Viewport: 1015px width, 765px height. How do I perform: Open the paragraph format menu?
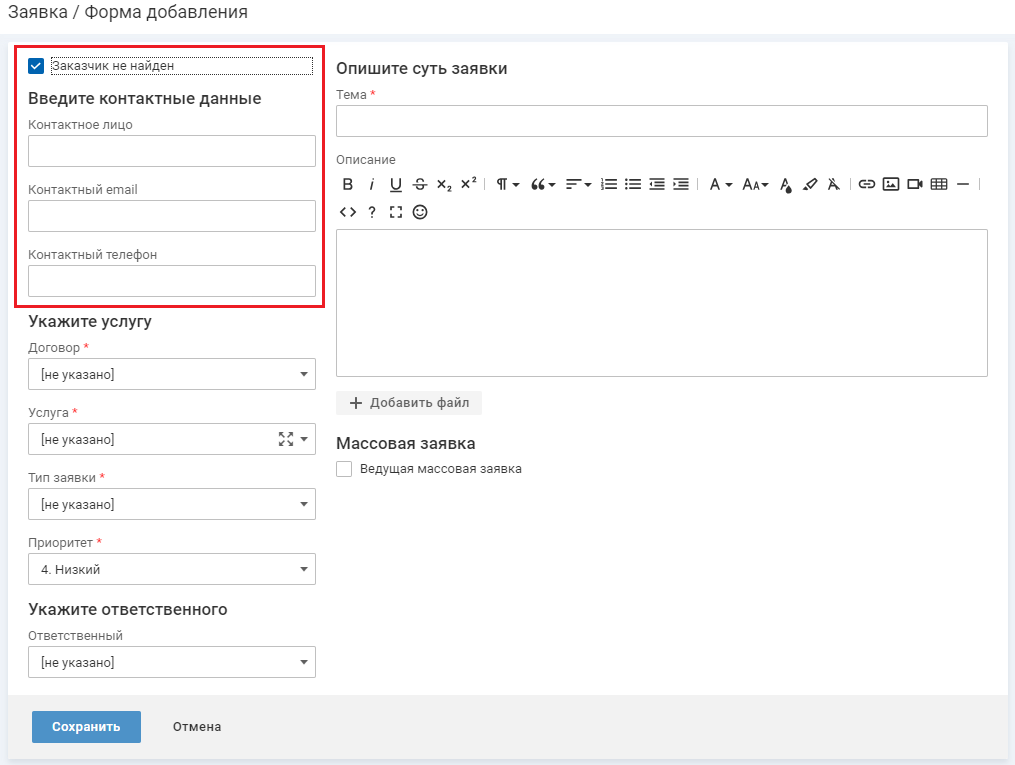click(508, 184)
